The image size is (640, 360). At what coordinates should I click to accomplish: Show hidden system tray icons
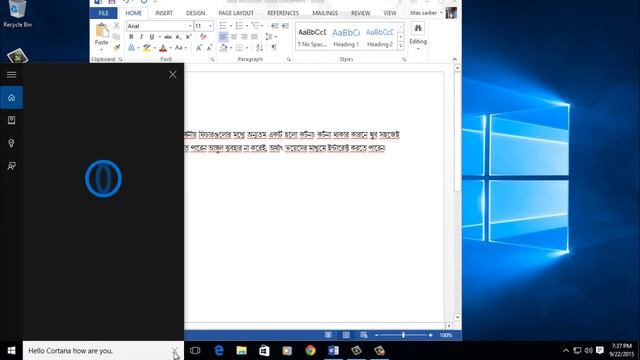(566, 350)
